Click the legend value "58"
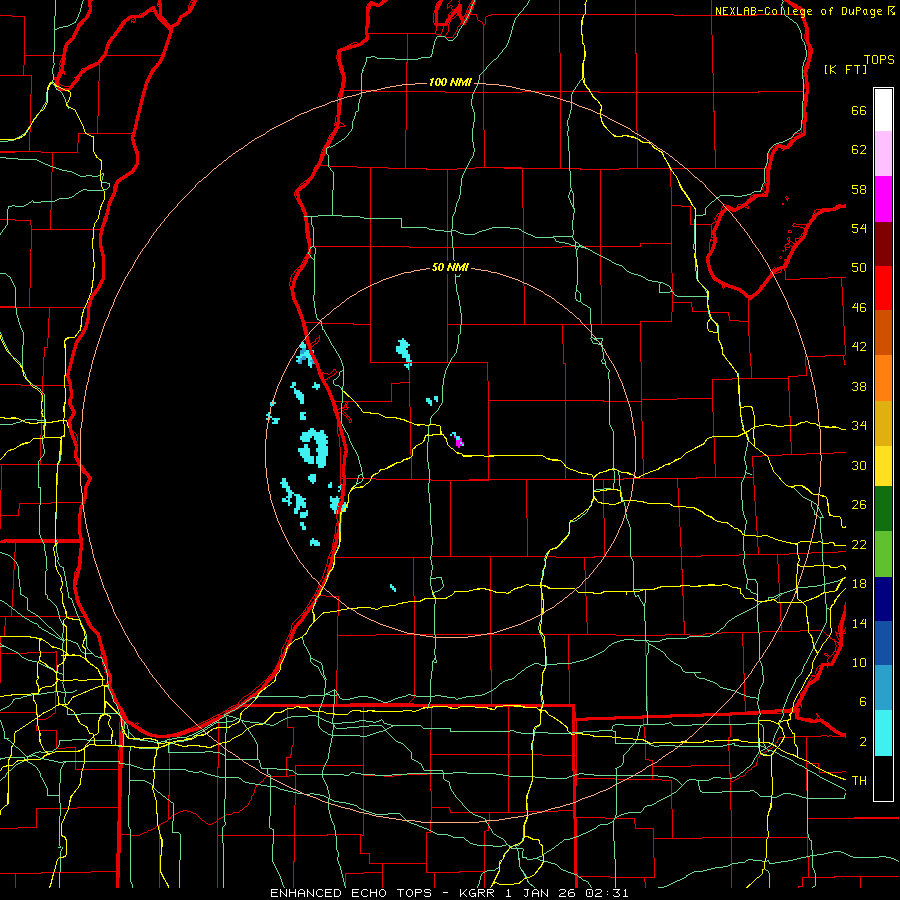This screenshot has width=900, height=900. (x=859, y=189)
